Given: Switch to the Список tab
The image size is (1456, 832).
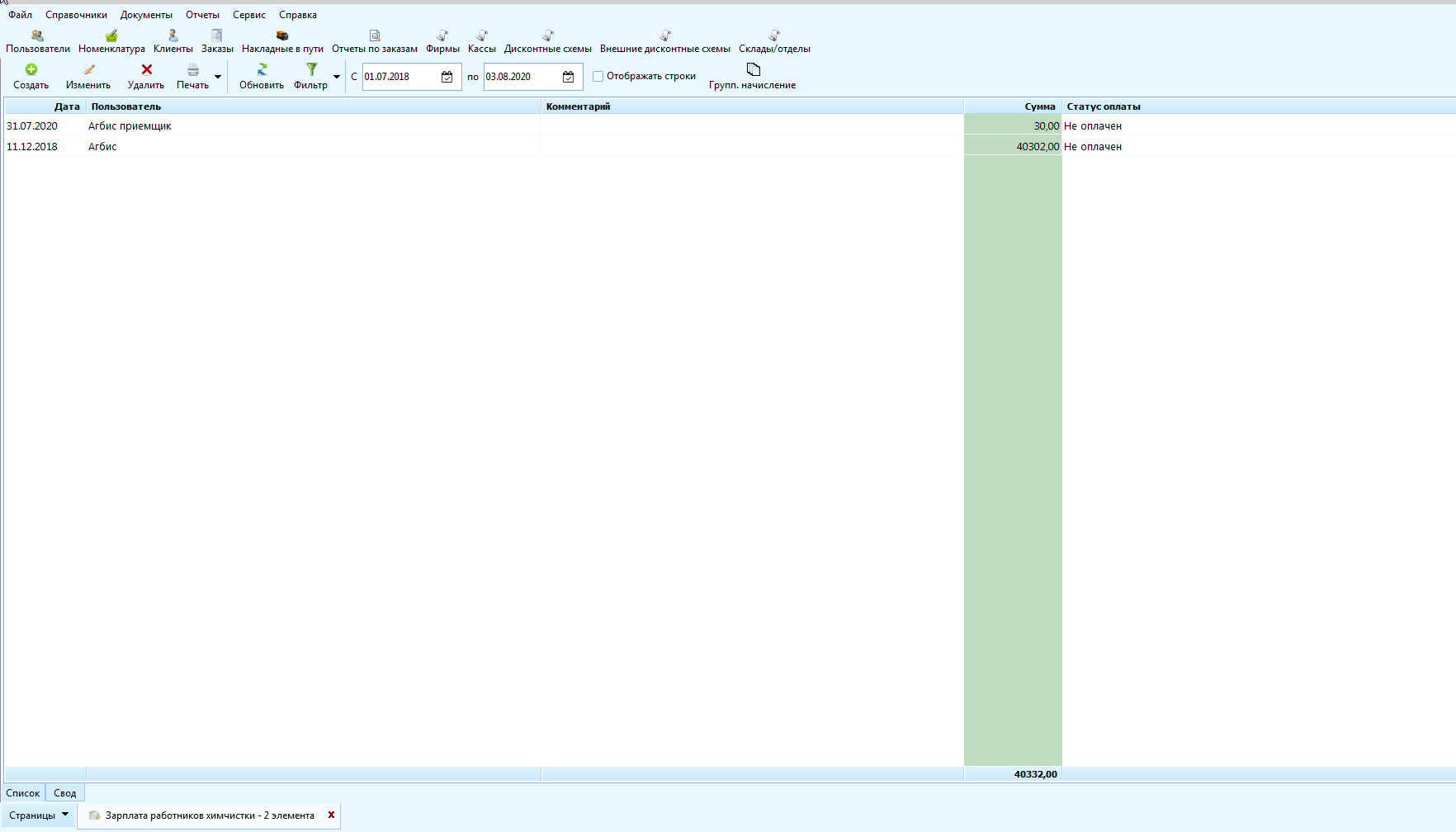Looking at the screenshot, I should click(23, 793).
